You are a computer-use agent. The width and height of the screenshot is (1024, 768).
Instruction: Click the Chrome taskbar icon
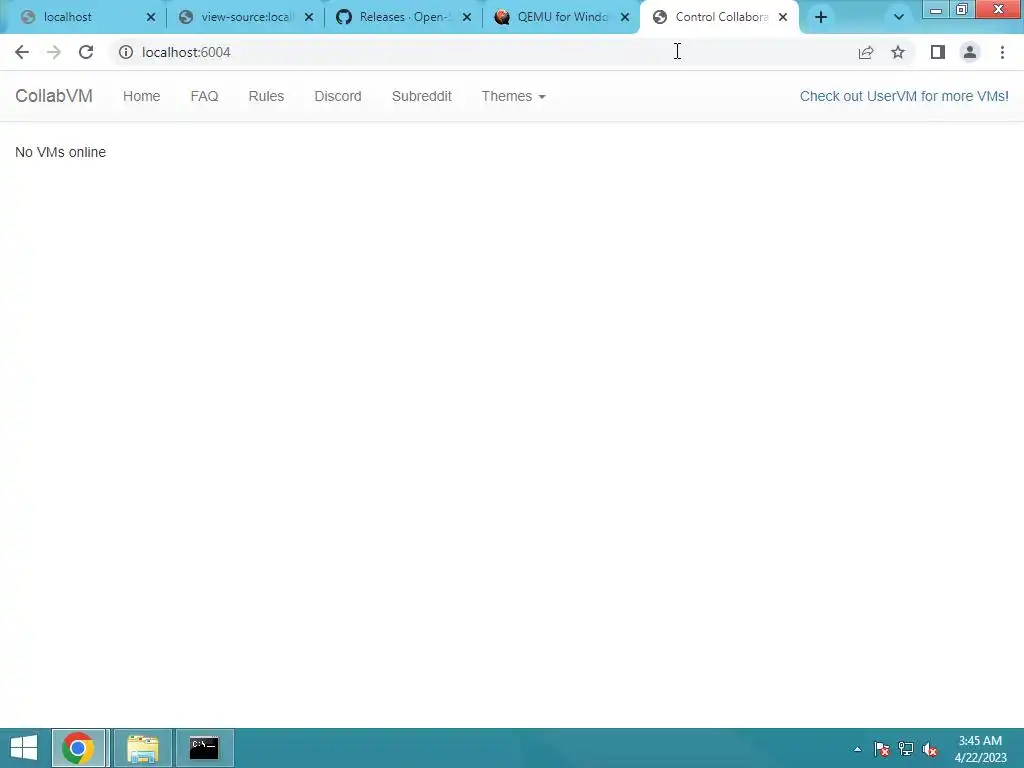coord(78,748)
